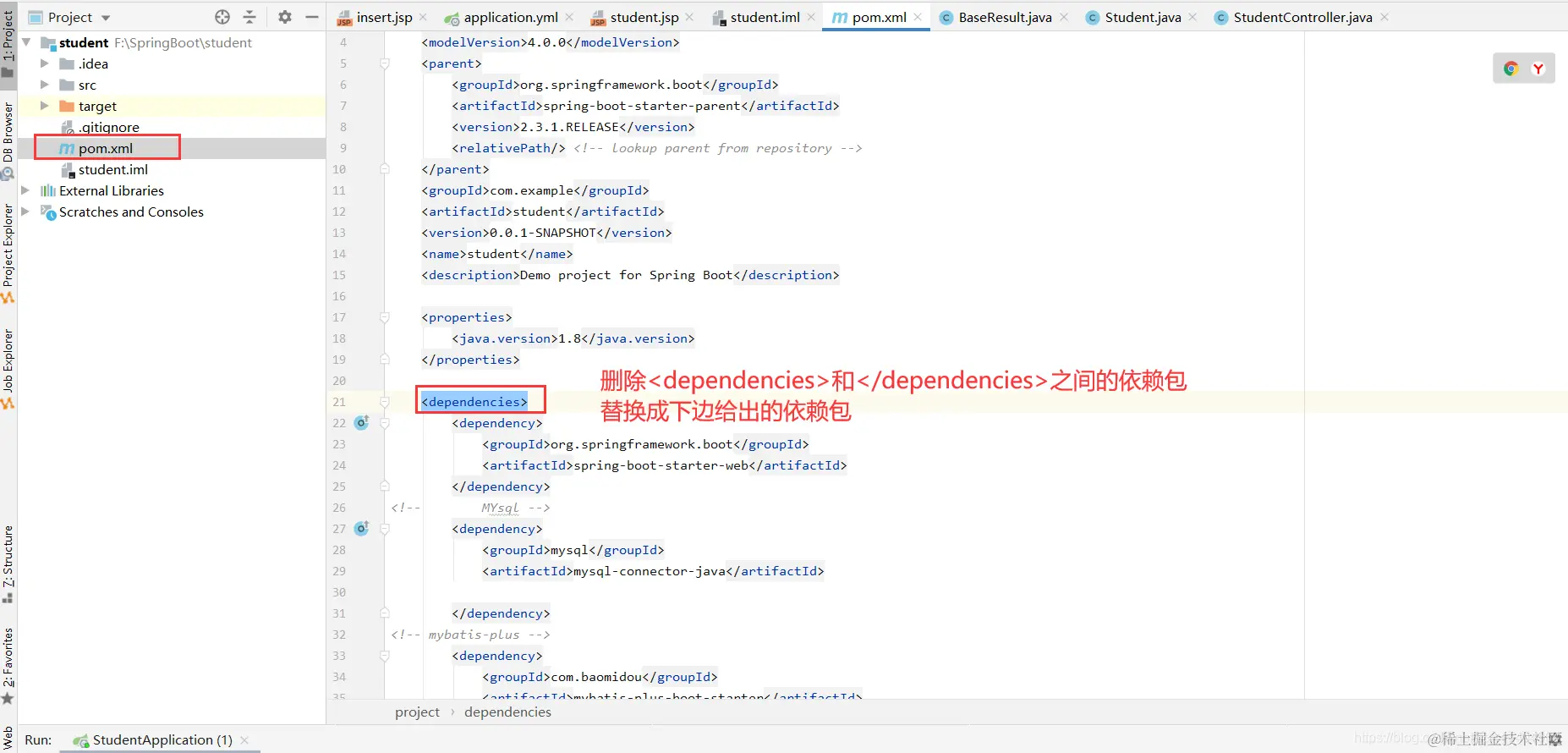Screen dimensions: 1568x753
Task: Open Project panel settings gear
Action: [x=285, y=17]
